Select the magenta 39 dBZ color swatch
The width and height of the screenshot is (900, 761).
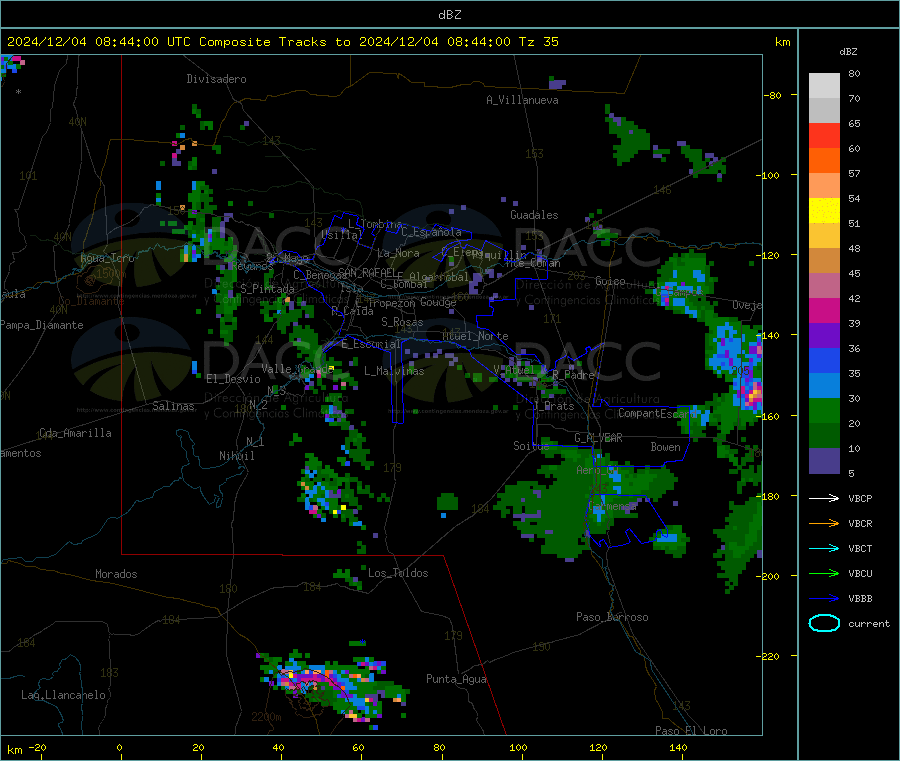(x=824, y=310)
